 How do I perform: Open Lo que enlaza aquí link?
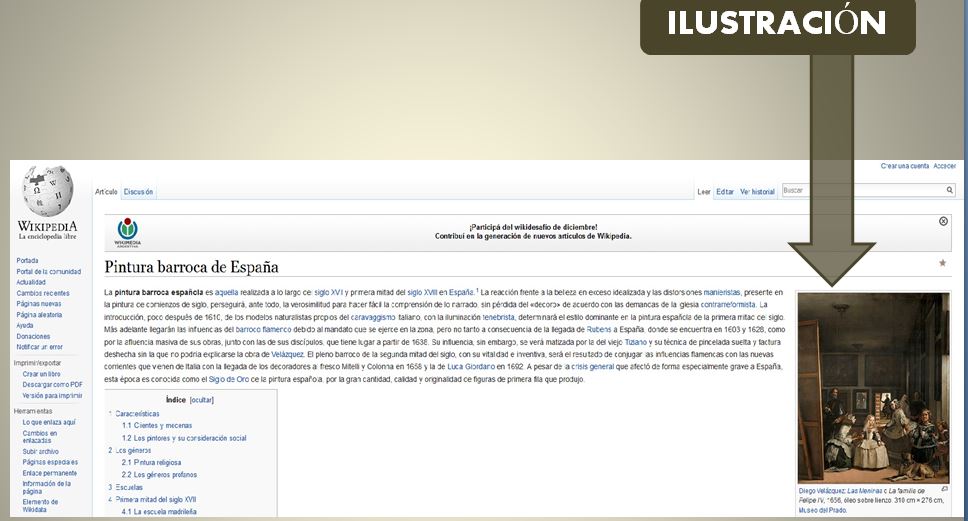click(x=49, y=422)
